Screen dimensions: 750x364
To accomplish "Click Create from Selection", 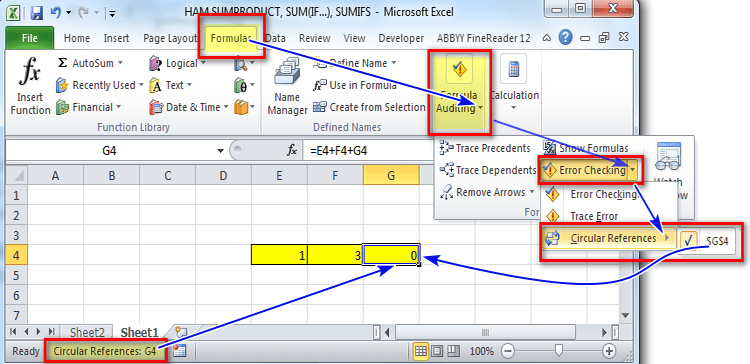I will tap(368, 107).
